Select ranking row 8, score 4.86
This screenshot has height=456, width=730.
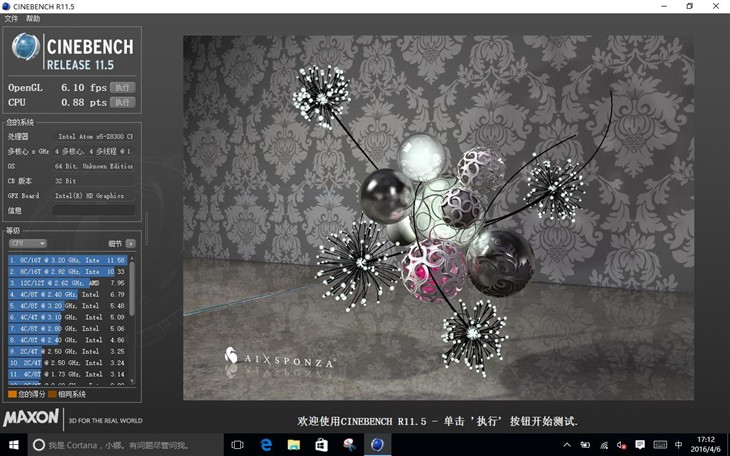pos(68,340)
